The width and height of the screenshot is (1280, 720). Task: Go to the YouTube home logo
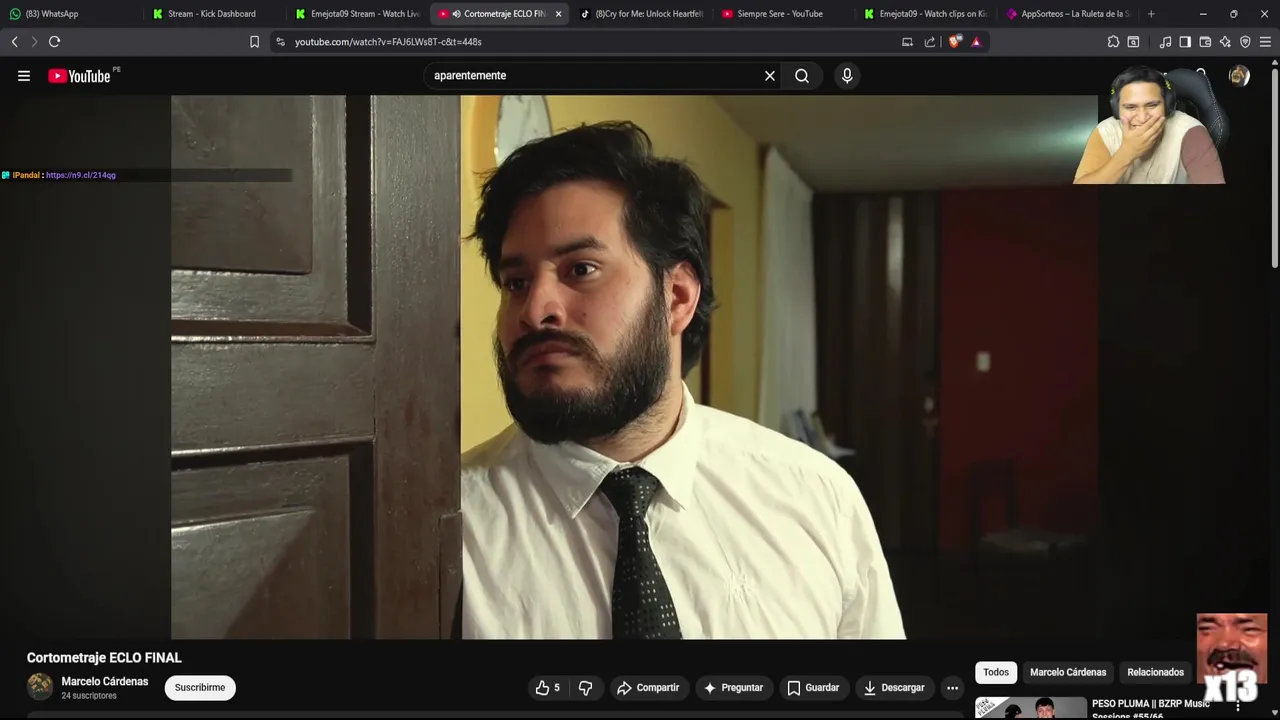click(79, 76)
